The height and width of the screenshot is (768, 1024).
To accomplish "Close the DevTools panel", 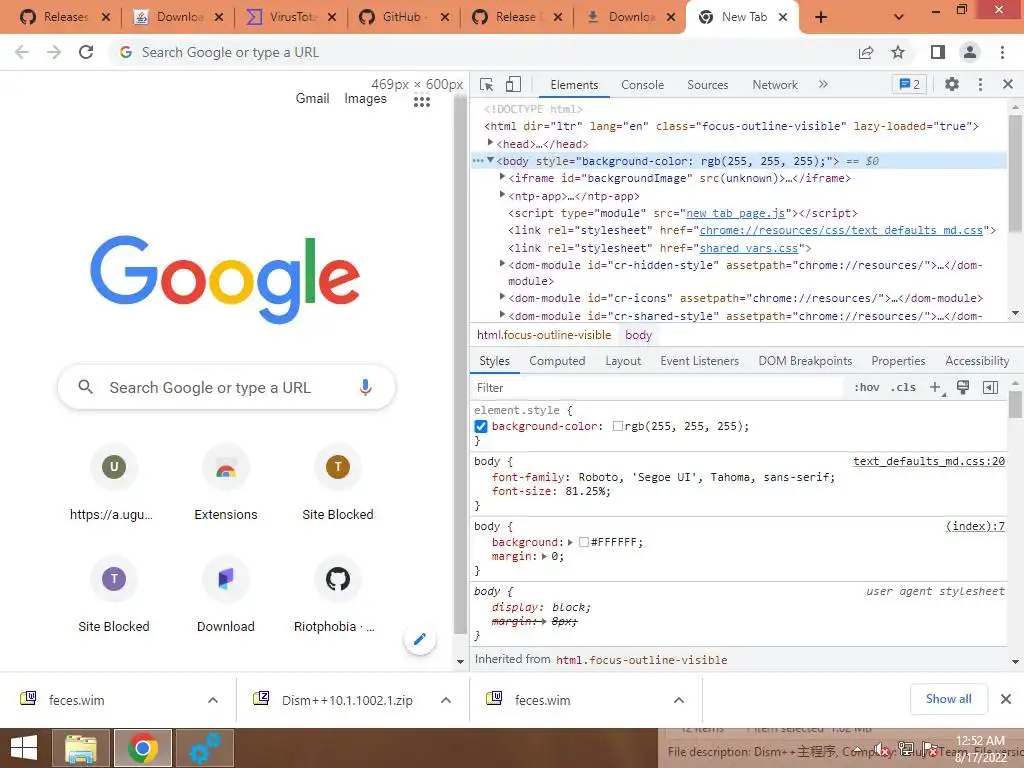I will [1007, 84].
